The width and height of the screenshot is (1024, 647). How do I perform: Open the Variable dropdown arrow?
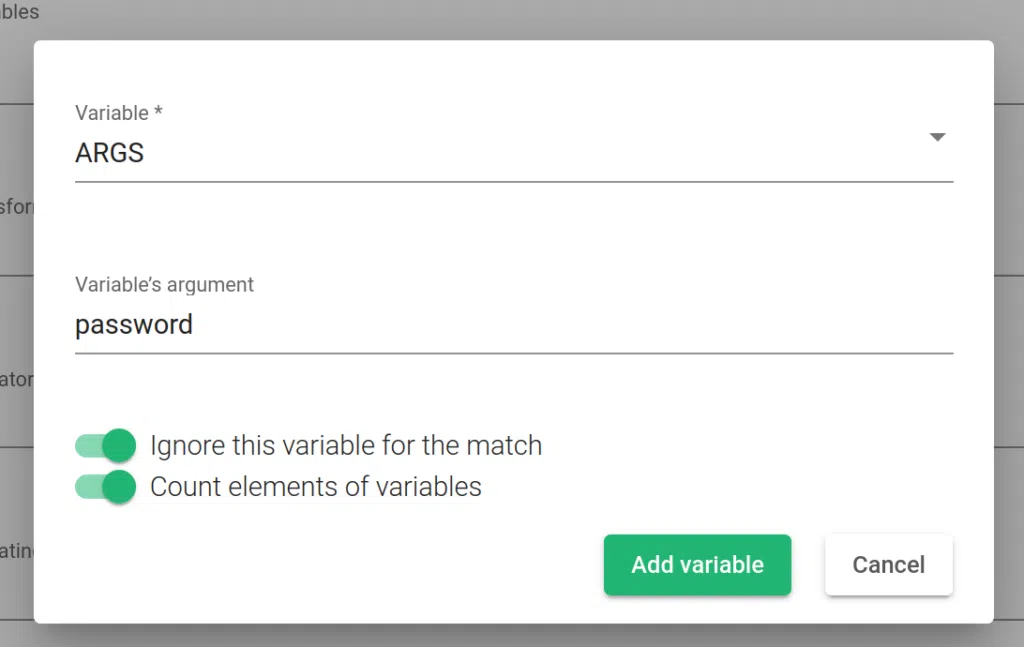pyautogui.click(x=937, y=137)
